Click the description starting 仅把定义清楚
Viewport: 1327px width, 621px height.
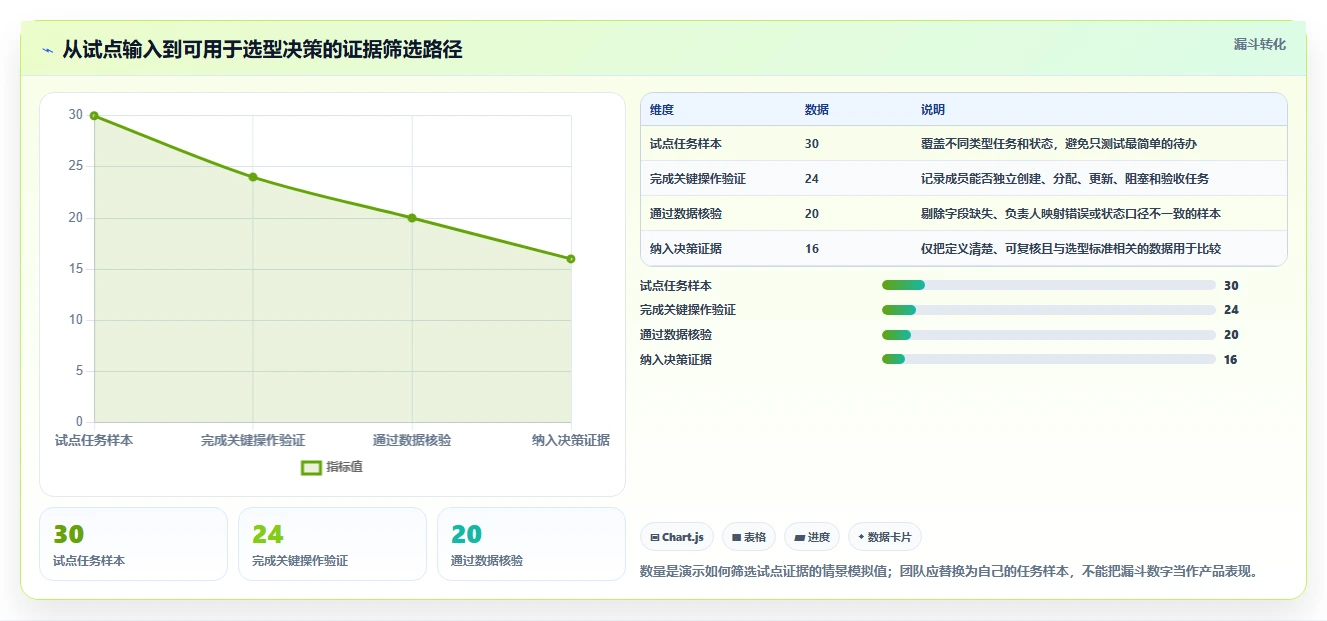tap(1071, 249)
